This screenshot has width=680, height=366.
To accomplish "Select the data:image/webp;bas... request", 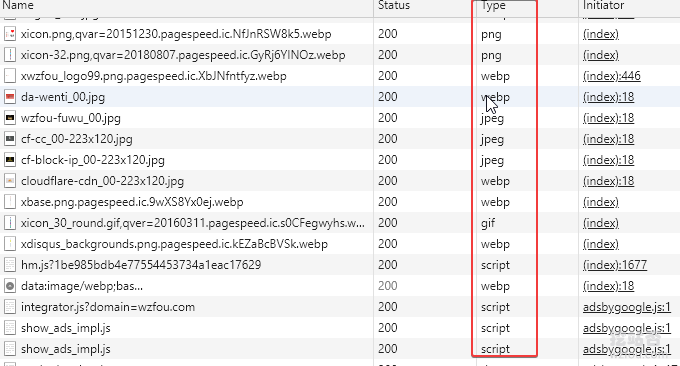I will [82, 286].
